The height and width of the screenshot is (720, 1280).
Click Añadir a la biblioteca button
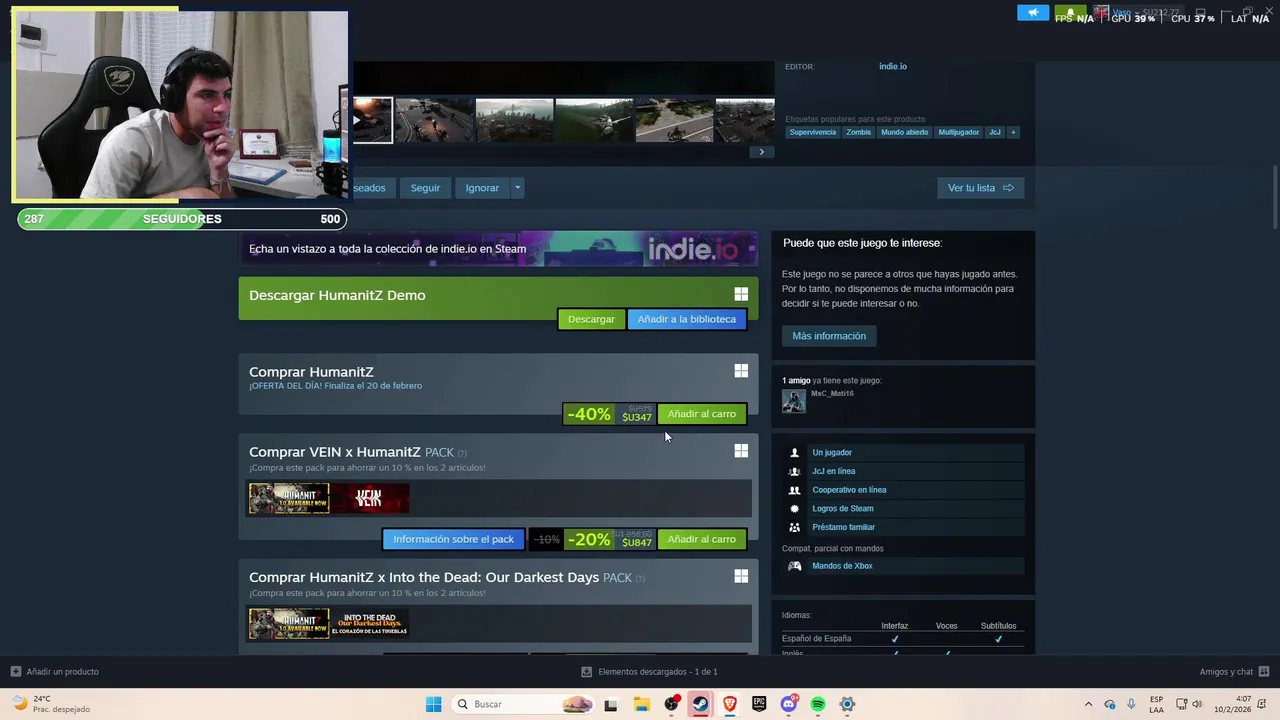[x=686, y=319]
